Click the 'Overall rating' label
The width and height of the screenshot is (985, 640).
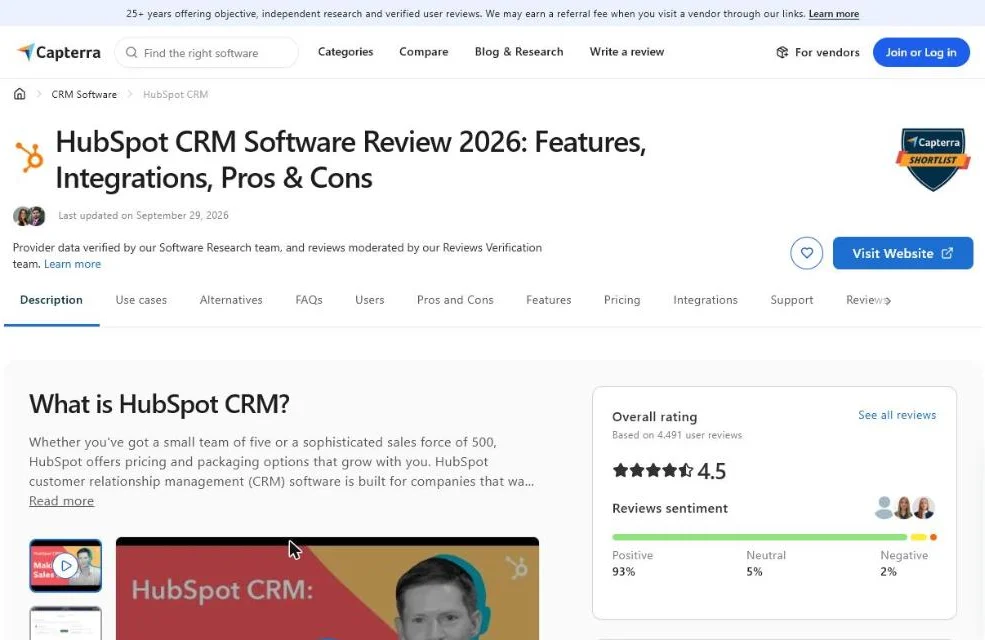655,417
